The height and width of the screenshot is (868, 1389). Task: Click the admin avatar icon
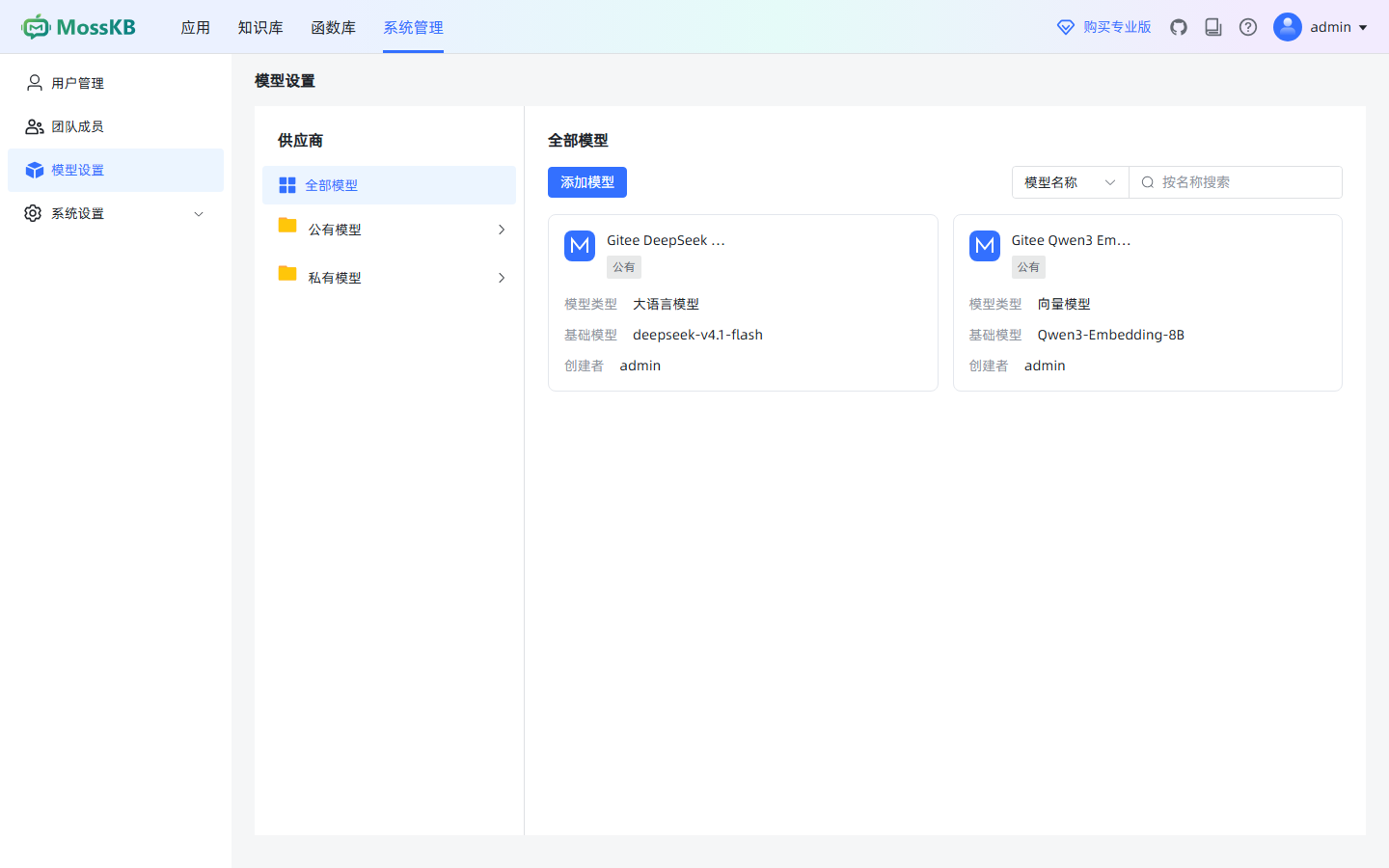[x=1288, y=27]
